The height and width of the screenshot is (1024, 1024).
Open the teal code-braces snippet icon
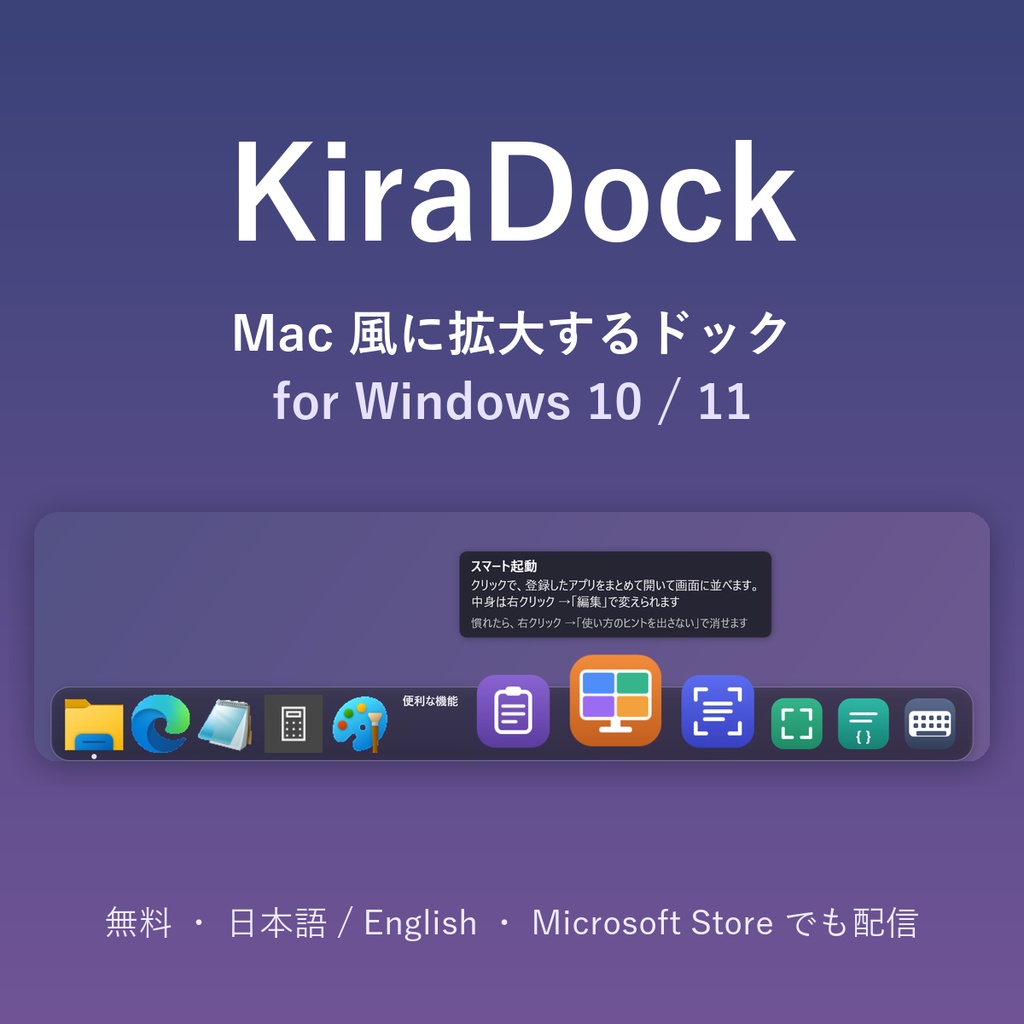pos(863,724)
